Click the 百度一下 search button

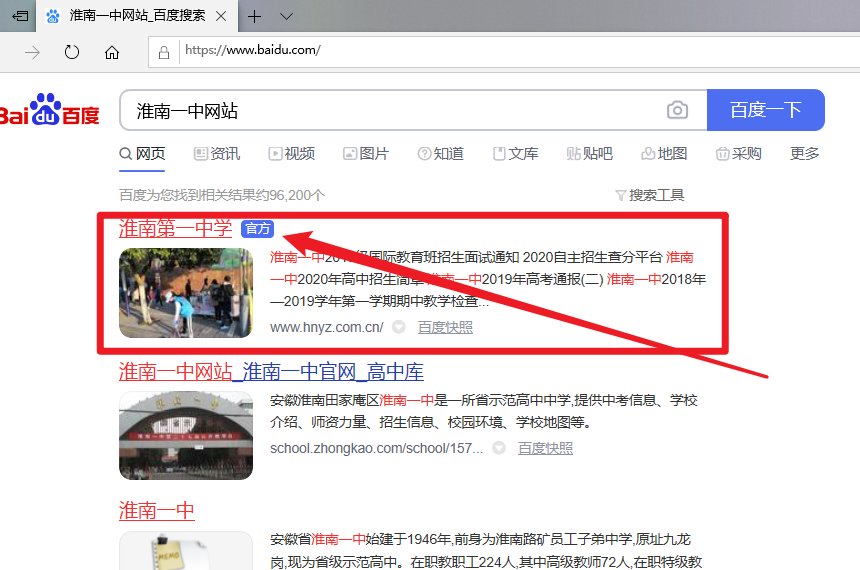[x=766, y=110]
